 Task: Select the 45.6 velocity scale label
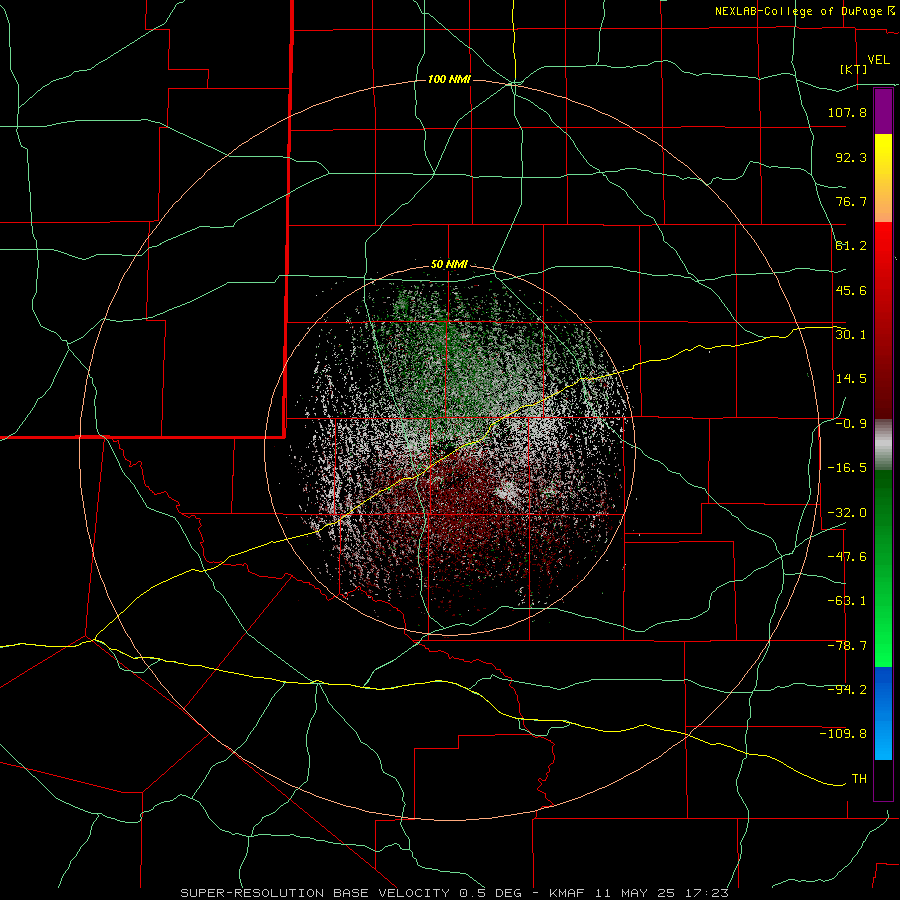851,290
